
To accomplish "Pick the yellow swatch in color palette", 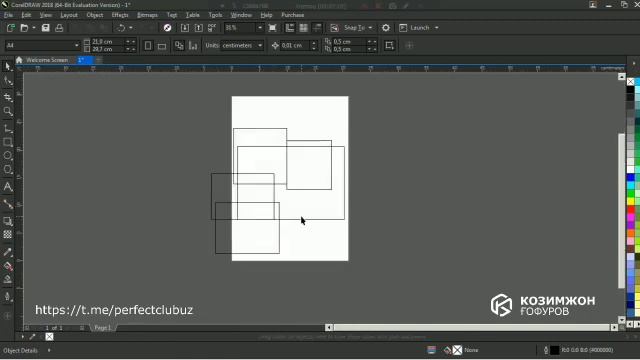I will click(x=631, y=201).
